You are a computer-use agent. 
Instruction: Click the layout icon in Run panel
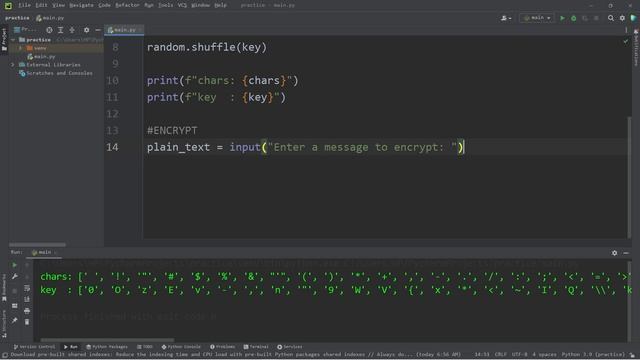14,306
